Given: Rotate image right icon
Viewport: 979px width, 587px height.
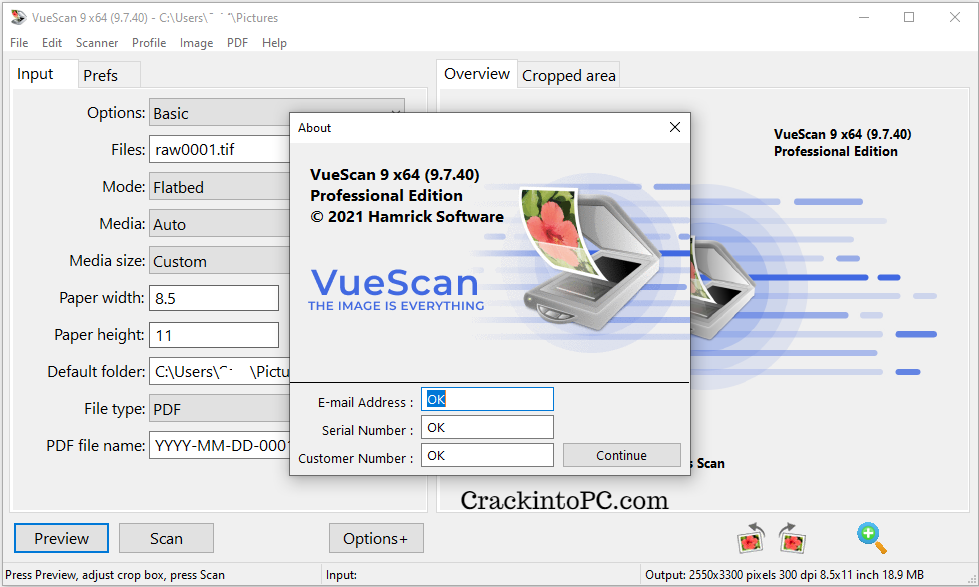Looking at the screenshot, I should coord(792,538).
